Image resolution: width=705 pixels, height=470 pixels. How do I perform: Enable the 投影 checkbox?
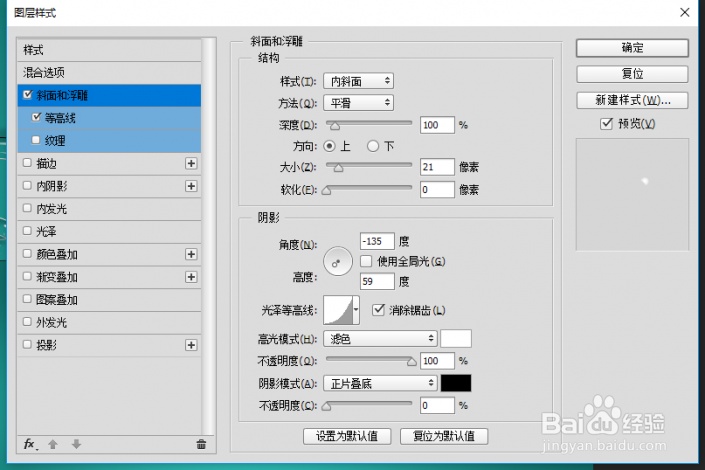27,344
